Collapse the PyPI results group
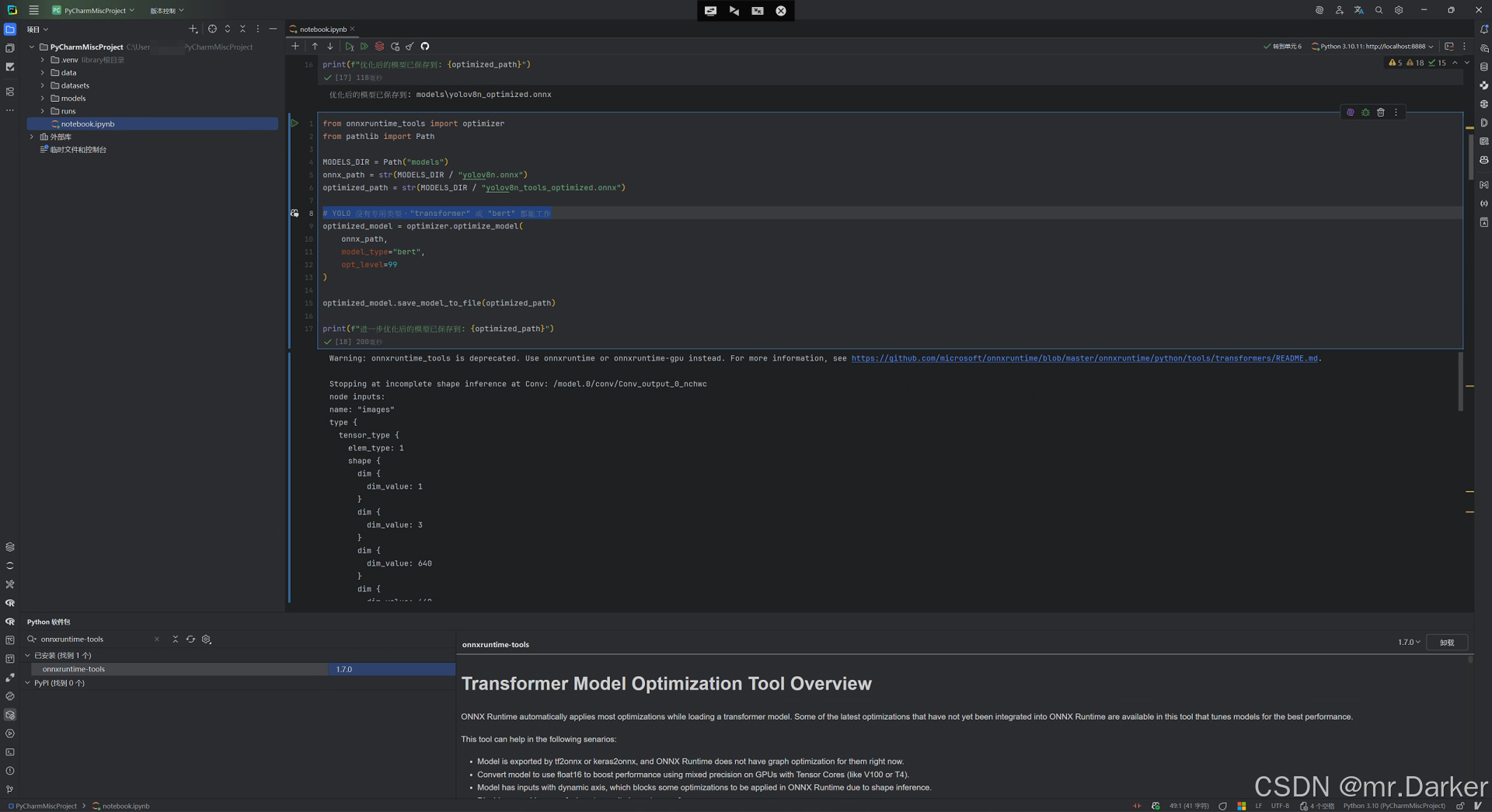The image size is (1492, 812). 27,683
